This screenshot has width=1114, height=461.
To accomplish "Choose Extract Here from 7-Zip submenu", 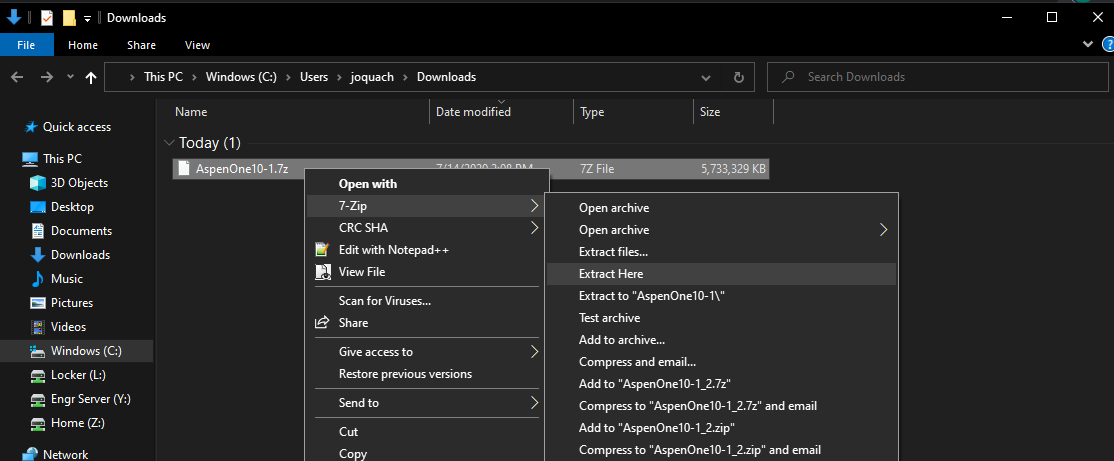I will [611, 274].
